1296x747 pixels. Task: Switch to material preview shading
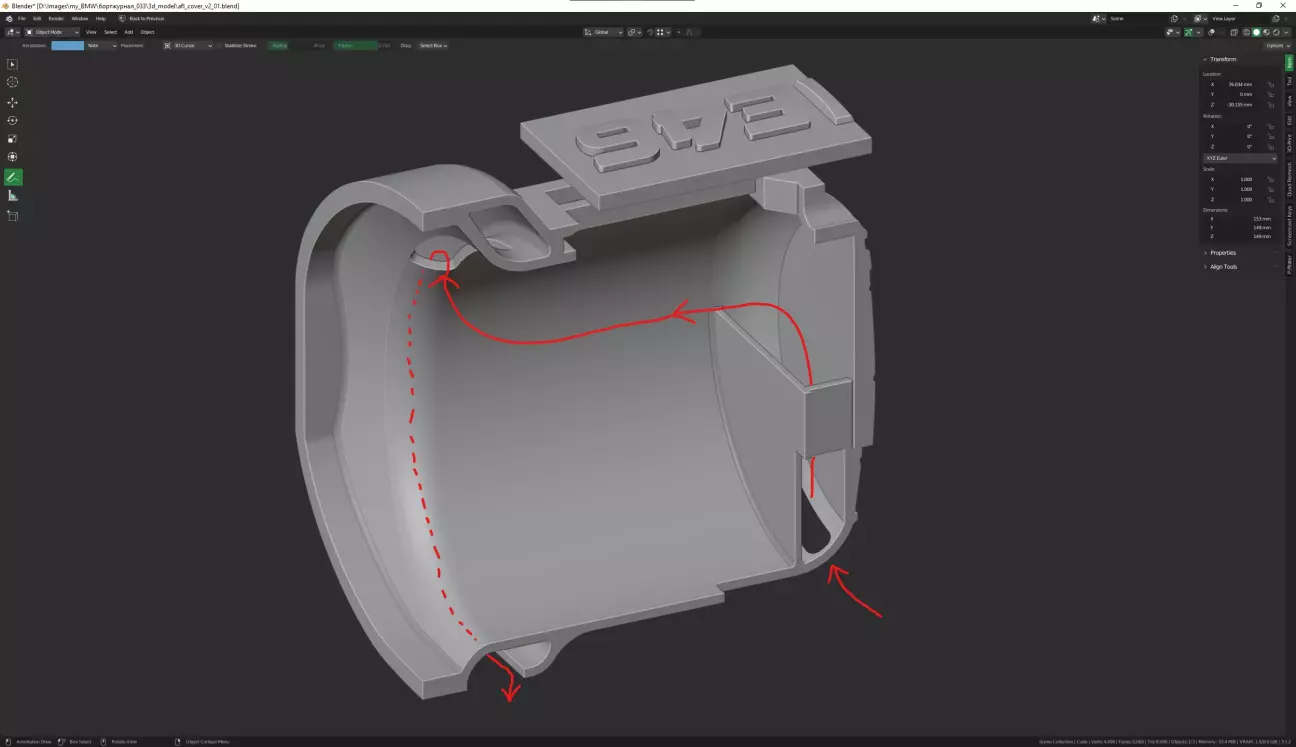coord(1266,32)
